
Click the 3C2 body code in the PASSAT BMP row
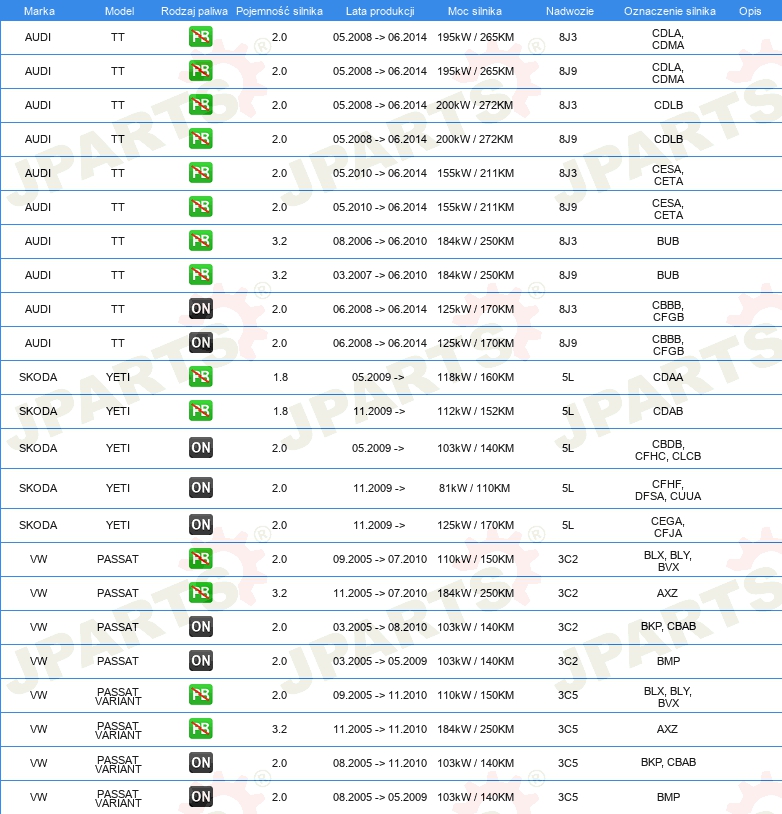point(568,661)
